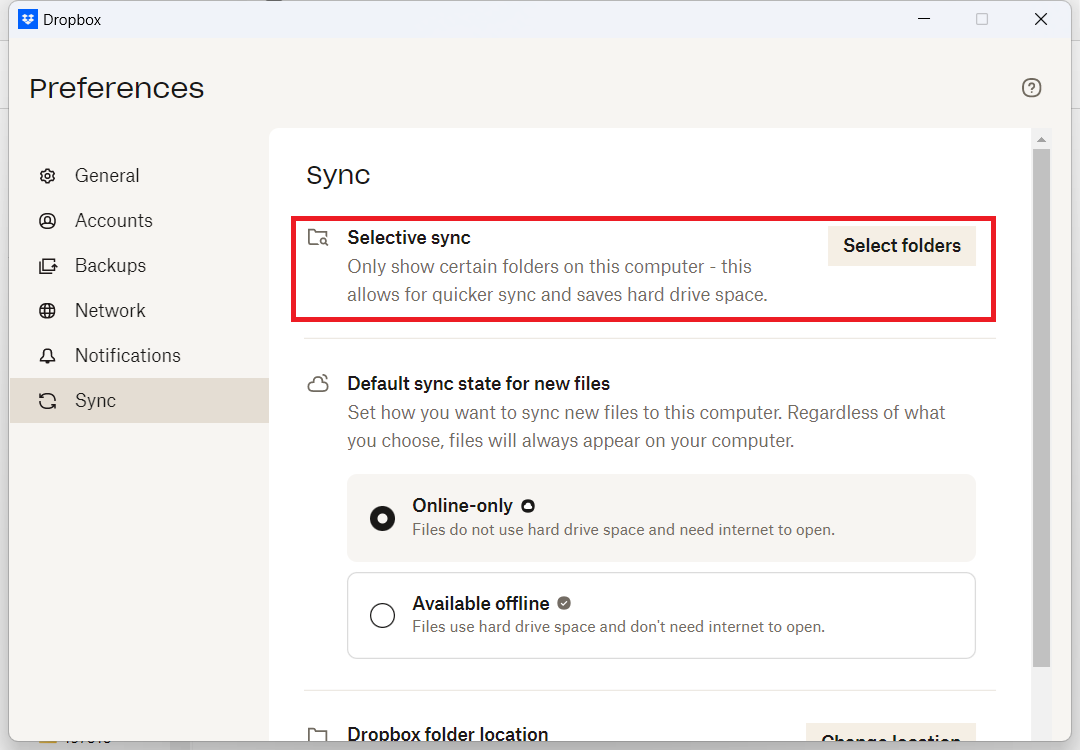The width and height of the screenshot is (1080, 750).
Task: Click the checkmark badge next to Available offline
Action: tap(564, 603)
